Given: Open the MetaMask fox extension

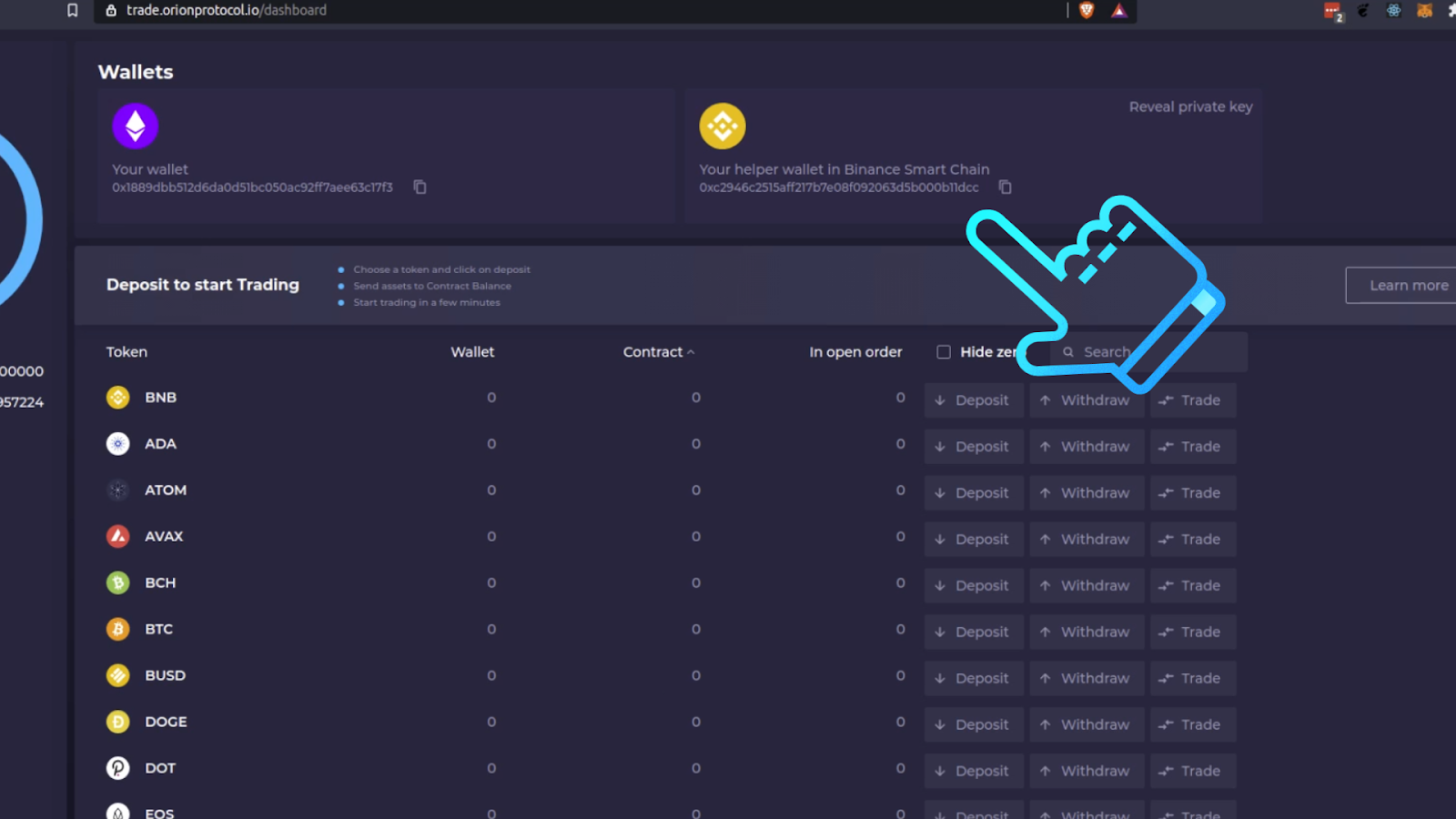Looking at the screenshot, I should click(1425, 11).
